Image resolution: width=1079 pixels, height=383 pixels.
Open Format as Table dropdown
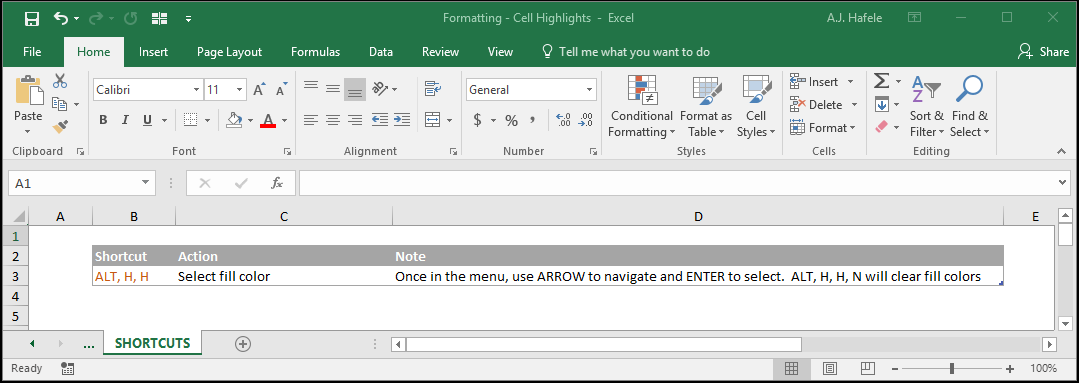(x=706, y=106)
